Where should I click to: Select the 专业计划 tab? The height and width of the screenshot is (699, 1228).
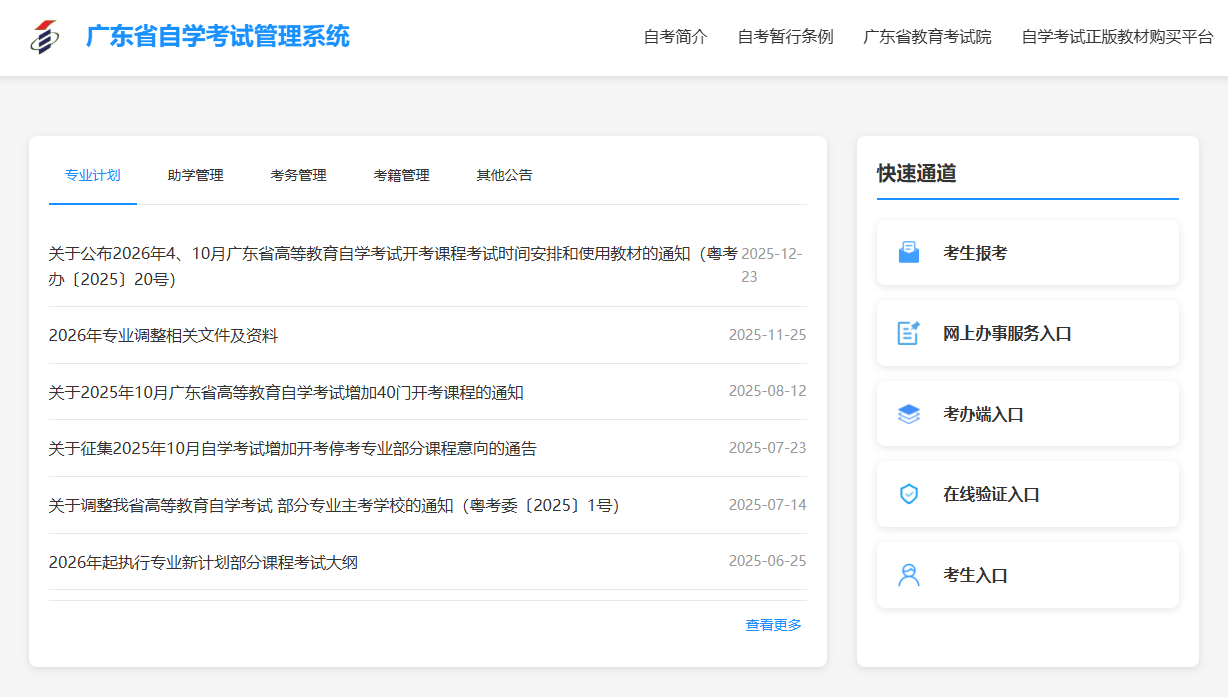(x=92, y=175)
